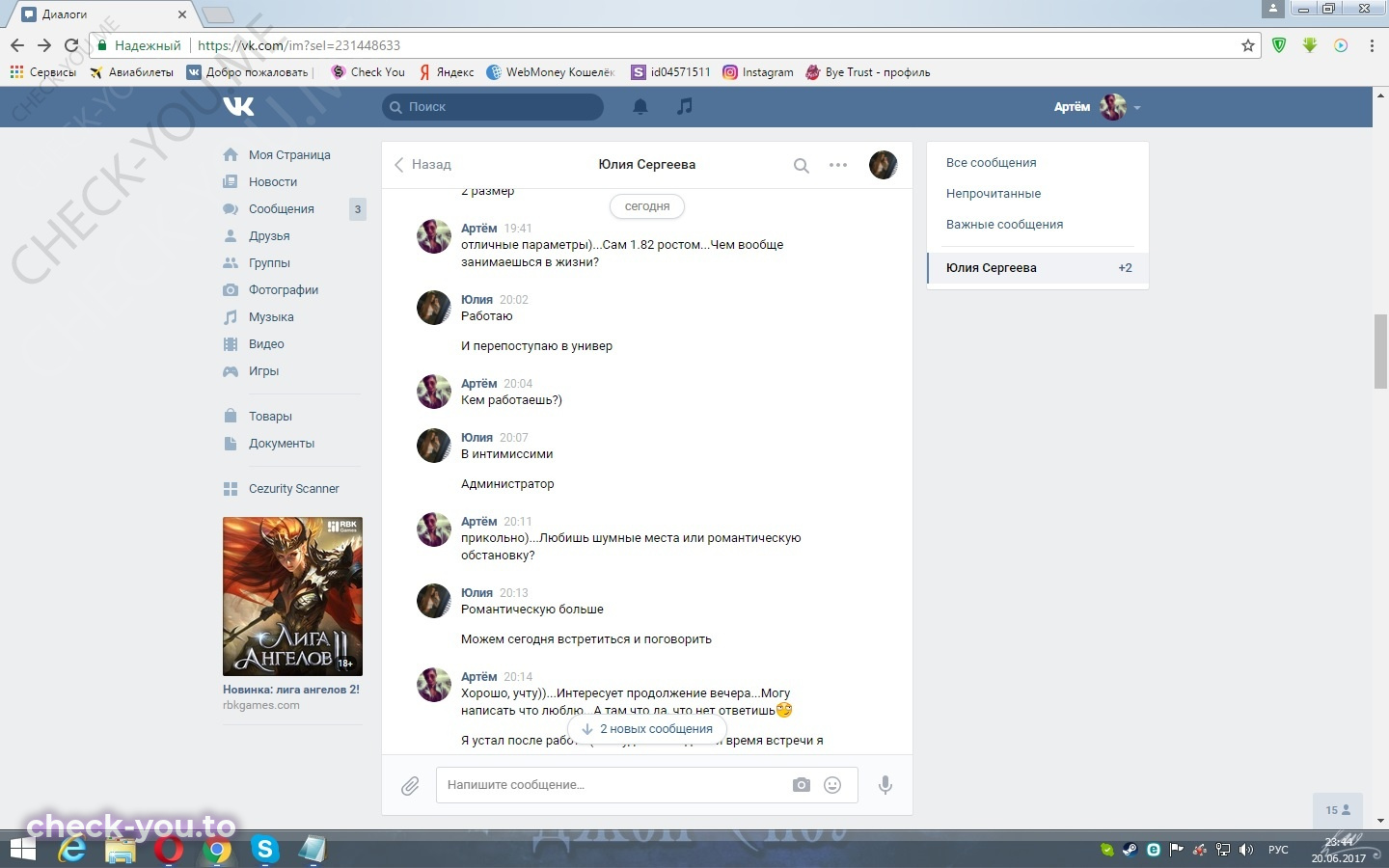Open Фотографии in the sidebar
This screenshot has height=868, width=1389.
point(284,290)
